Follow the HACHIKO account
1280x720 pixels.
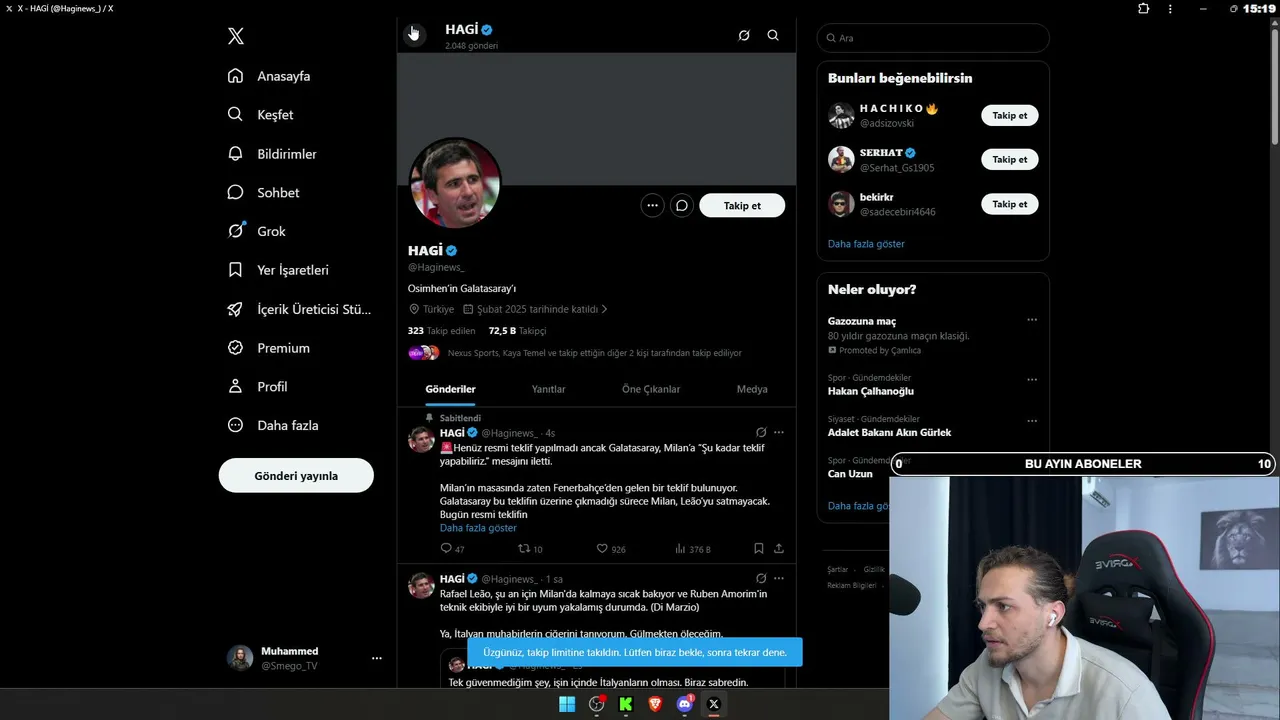1010,115
